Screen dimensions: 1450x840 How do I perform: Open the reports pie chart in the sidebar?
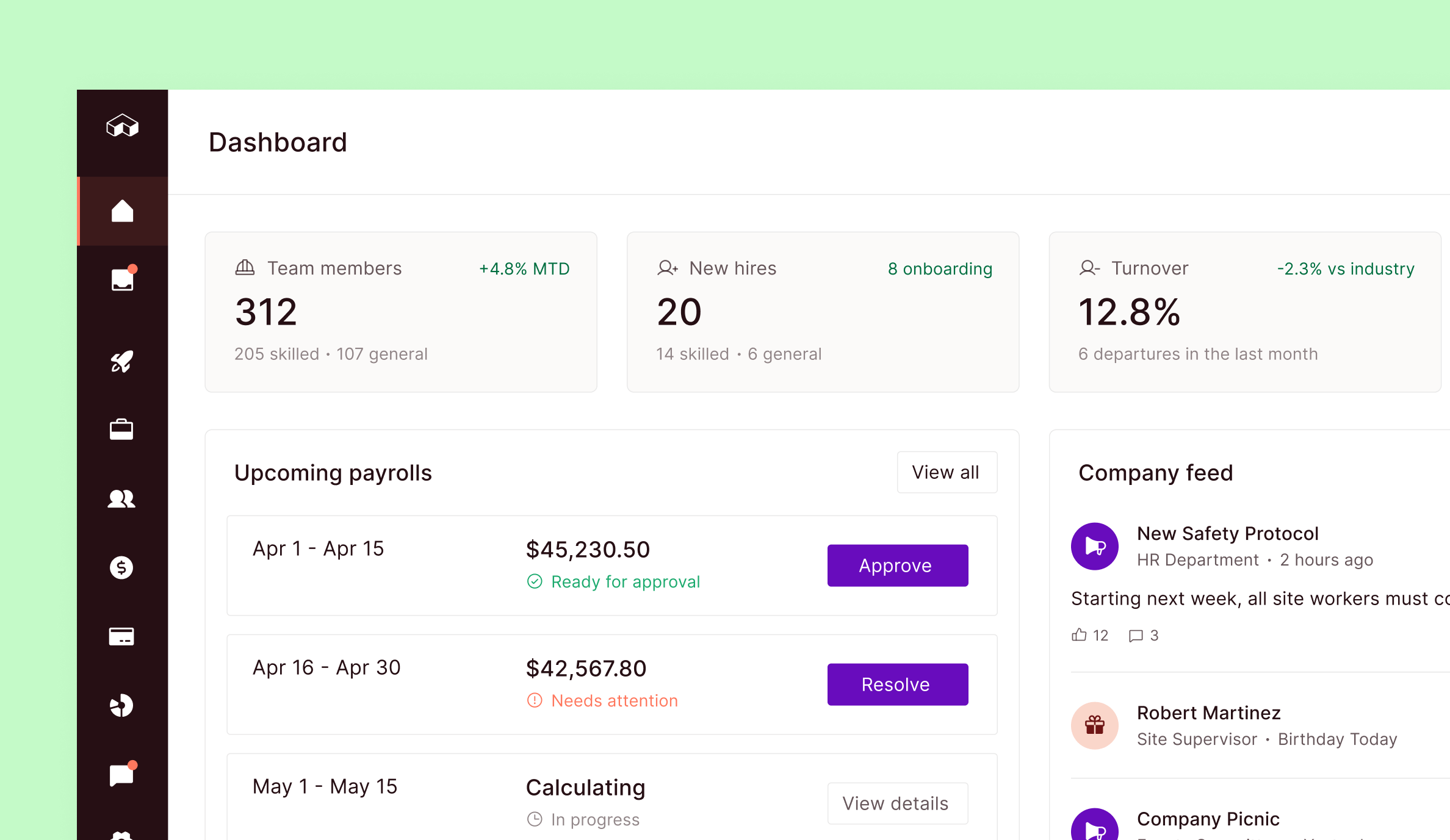tap(122, 705)
